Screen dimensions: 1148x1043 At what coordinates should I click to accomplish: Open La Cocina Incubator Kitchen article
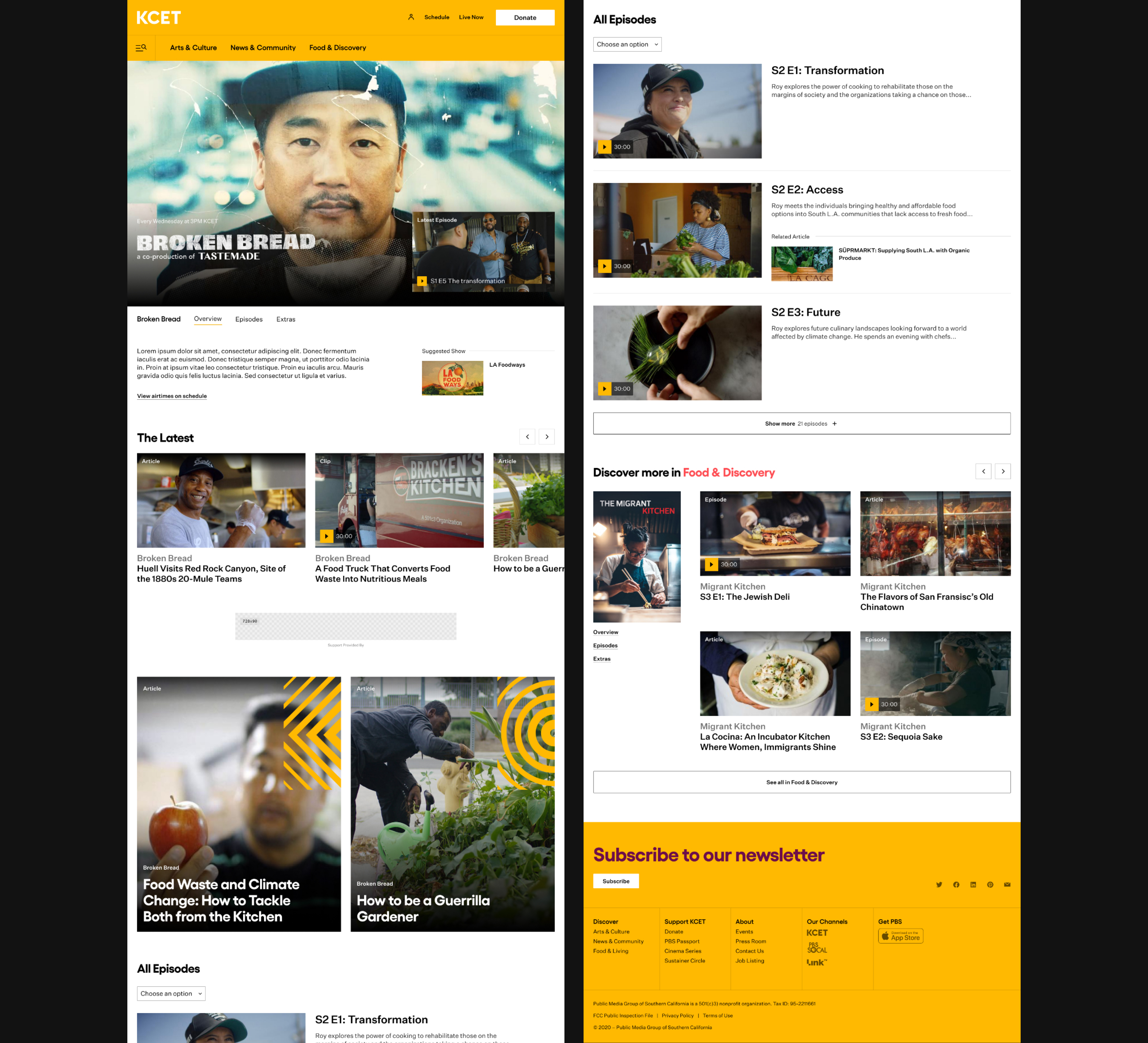[x=775, y=692]
